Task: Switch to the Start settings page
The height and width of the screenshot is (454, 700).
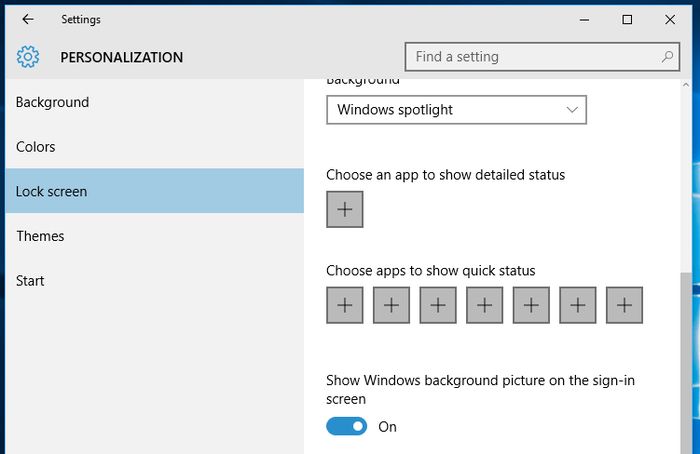Action: click(30, 281)
